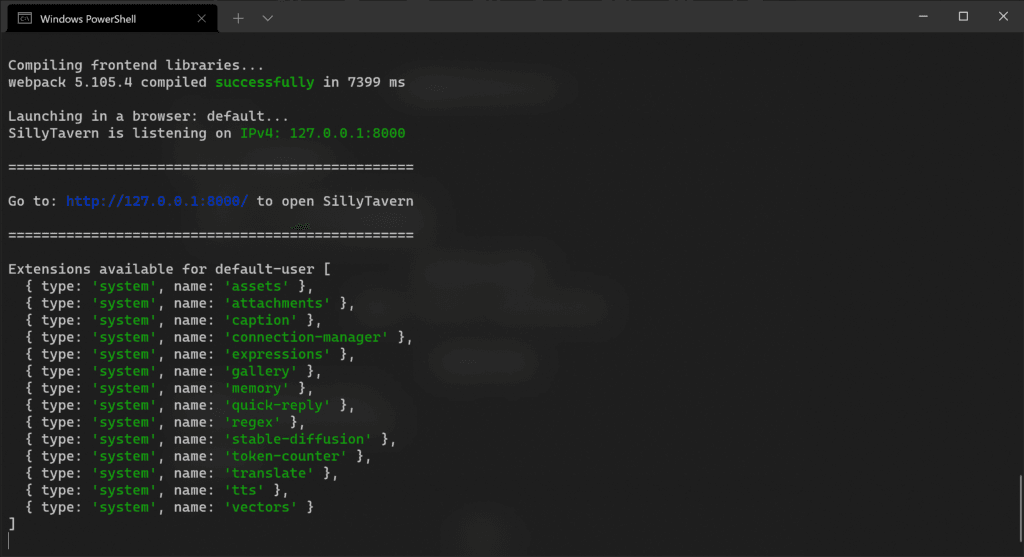Click the 'memory' extension name
Viewport: 1024px width, 557px height.
point(257,388)
